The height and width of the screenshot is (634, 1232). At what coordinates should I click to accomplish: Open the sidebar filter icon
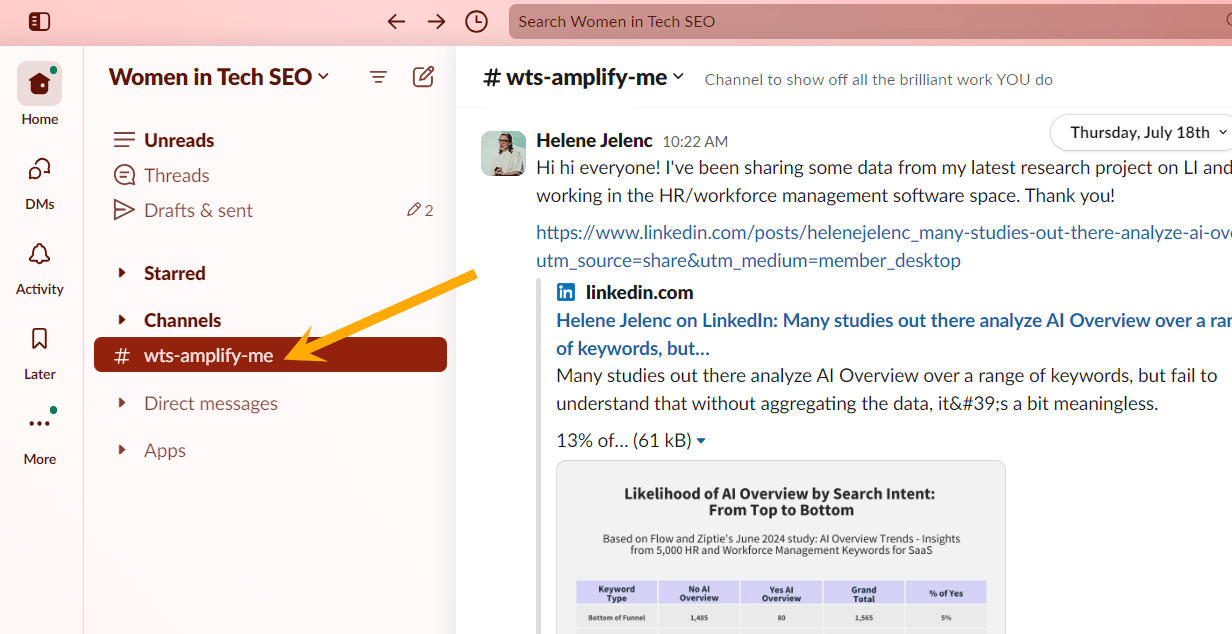[x=377, y=76]
